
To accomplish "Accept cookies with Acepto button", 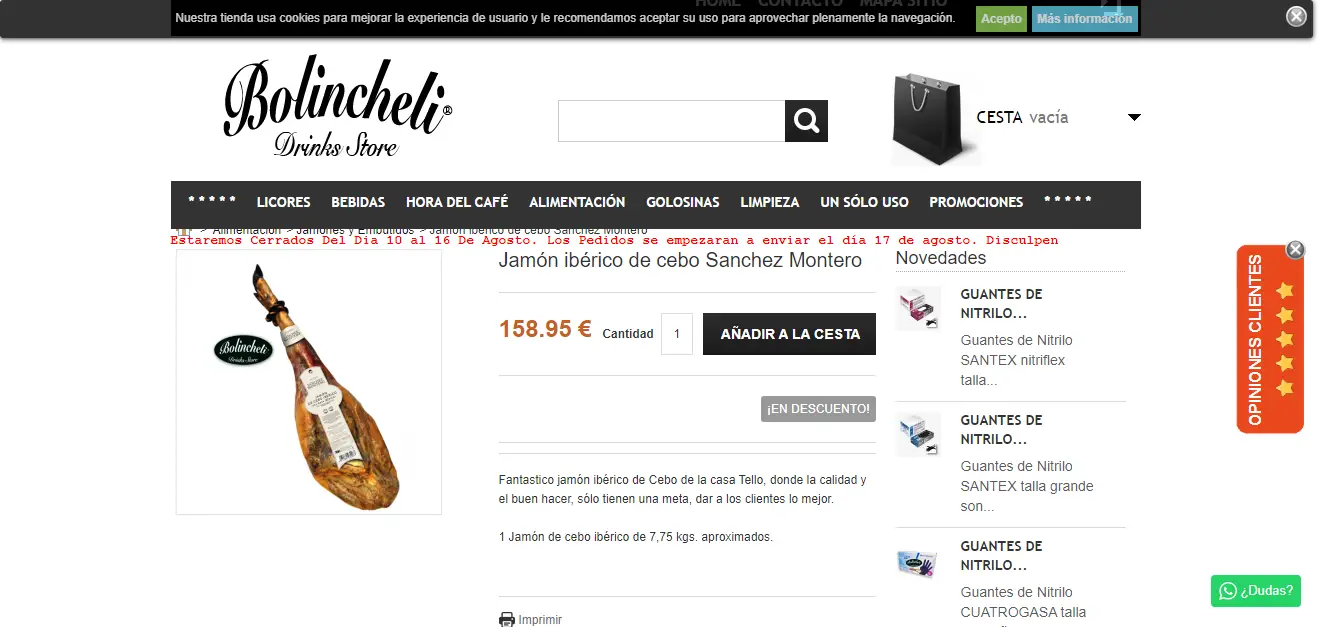I will (1001, 19).
